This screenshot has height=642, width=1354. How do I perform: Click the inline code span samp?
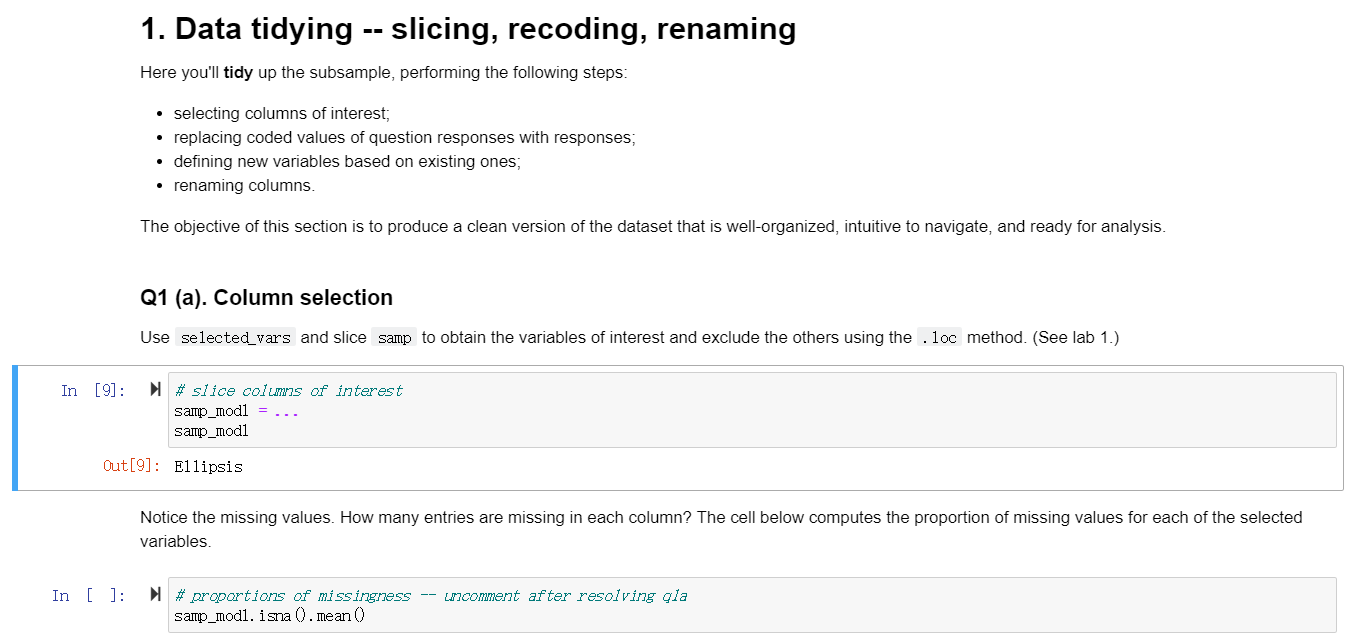(393, 337)
